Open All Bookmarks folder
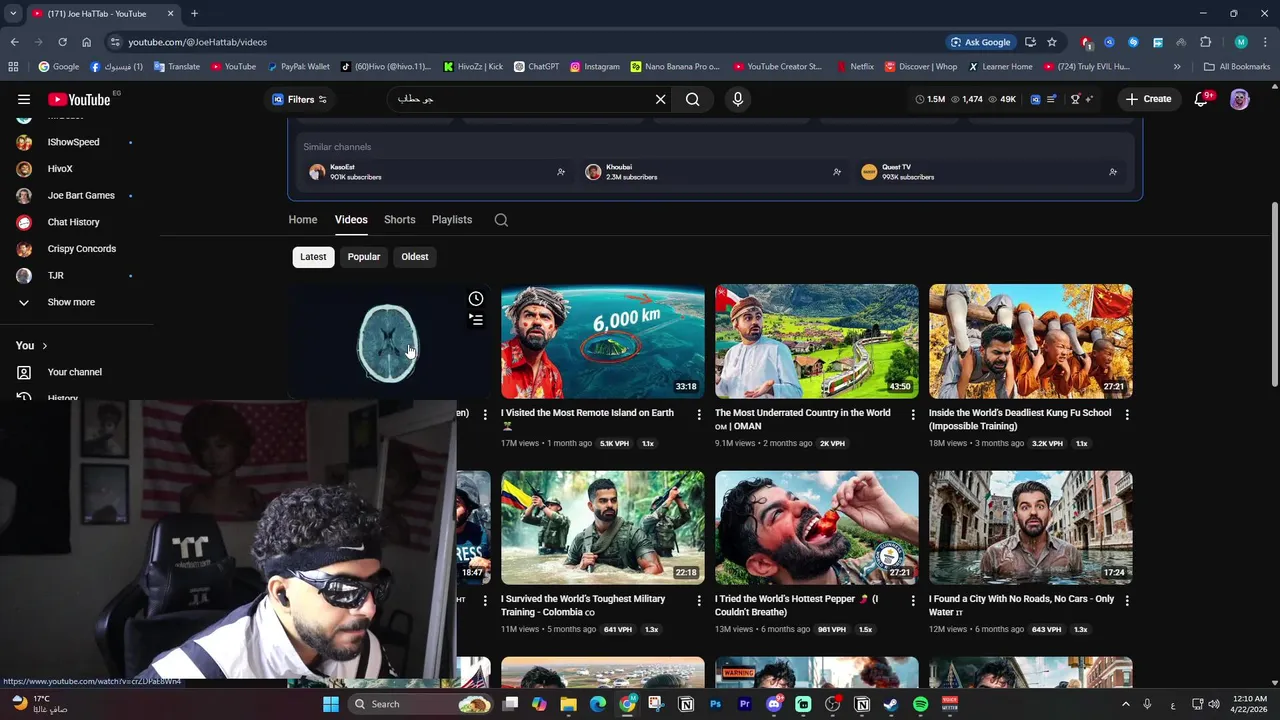This screenshot has width=1280, height=720. [x=1237, y=67]
